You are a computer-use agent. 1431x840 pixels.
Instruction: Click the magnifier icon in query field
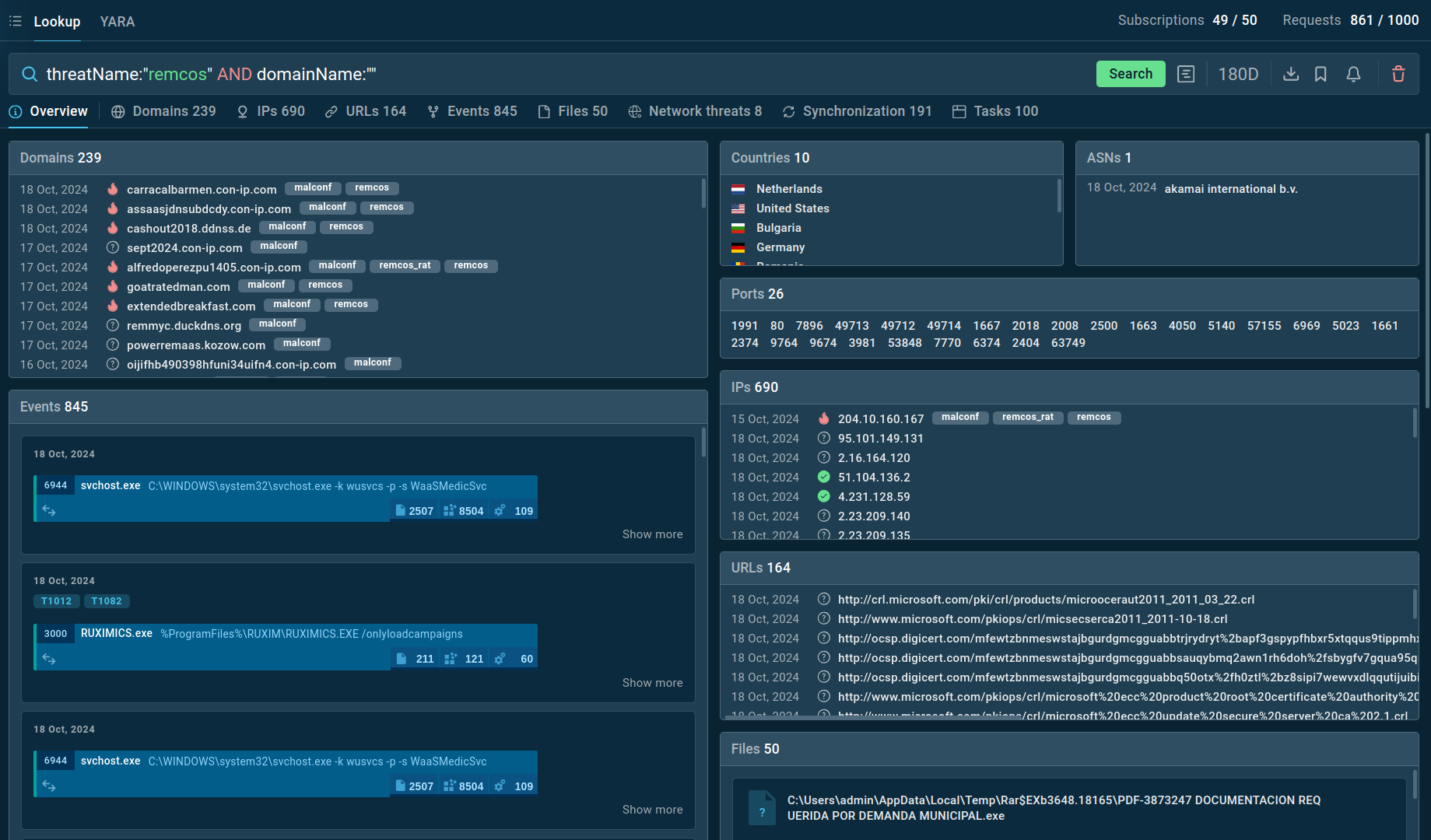tap(30, 74)
